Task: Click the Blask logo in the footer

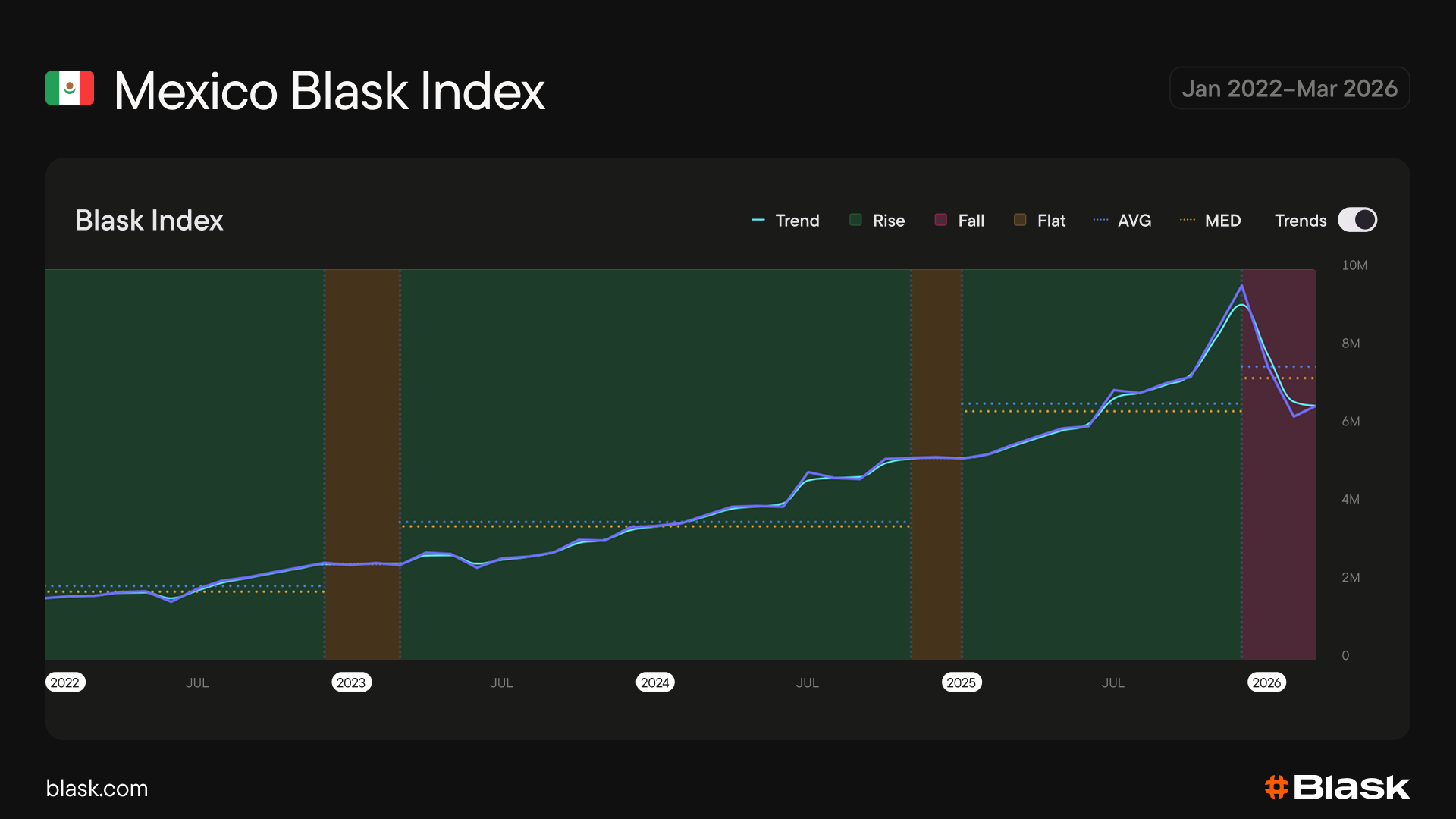Action: point(1337,787)
